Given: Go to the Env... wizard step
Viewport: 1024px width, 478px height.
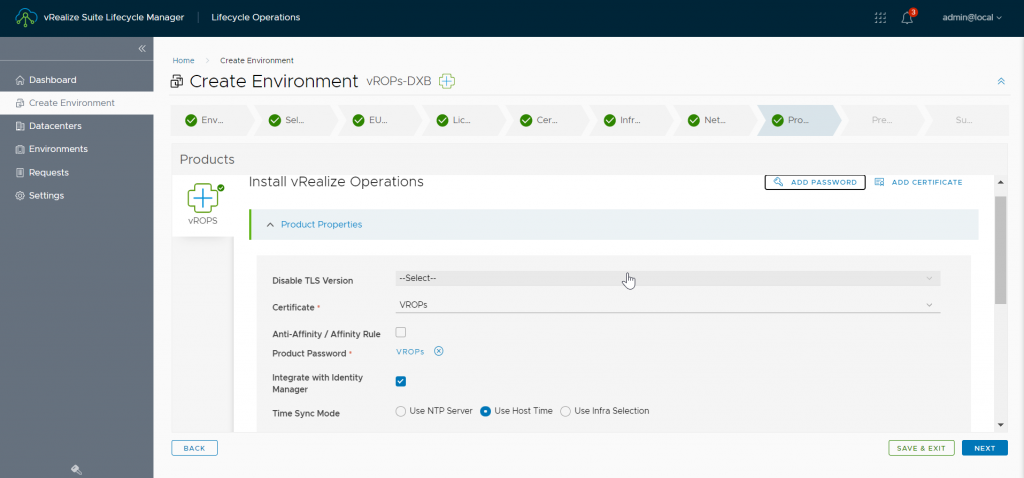Looking at the screenshot, I should tap(212, 120).
